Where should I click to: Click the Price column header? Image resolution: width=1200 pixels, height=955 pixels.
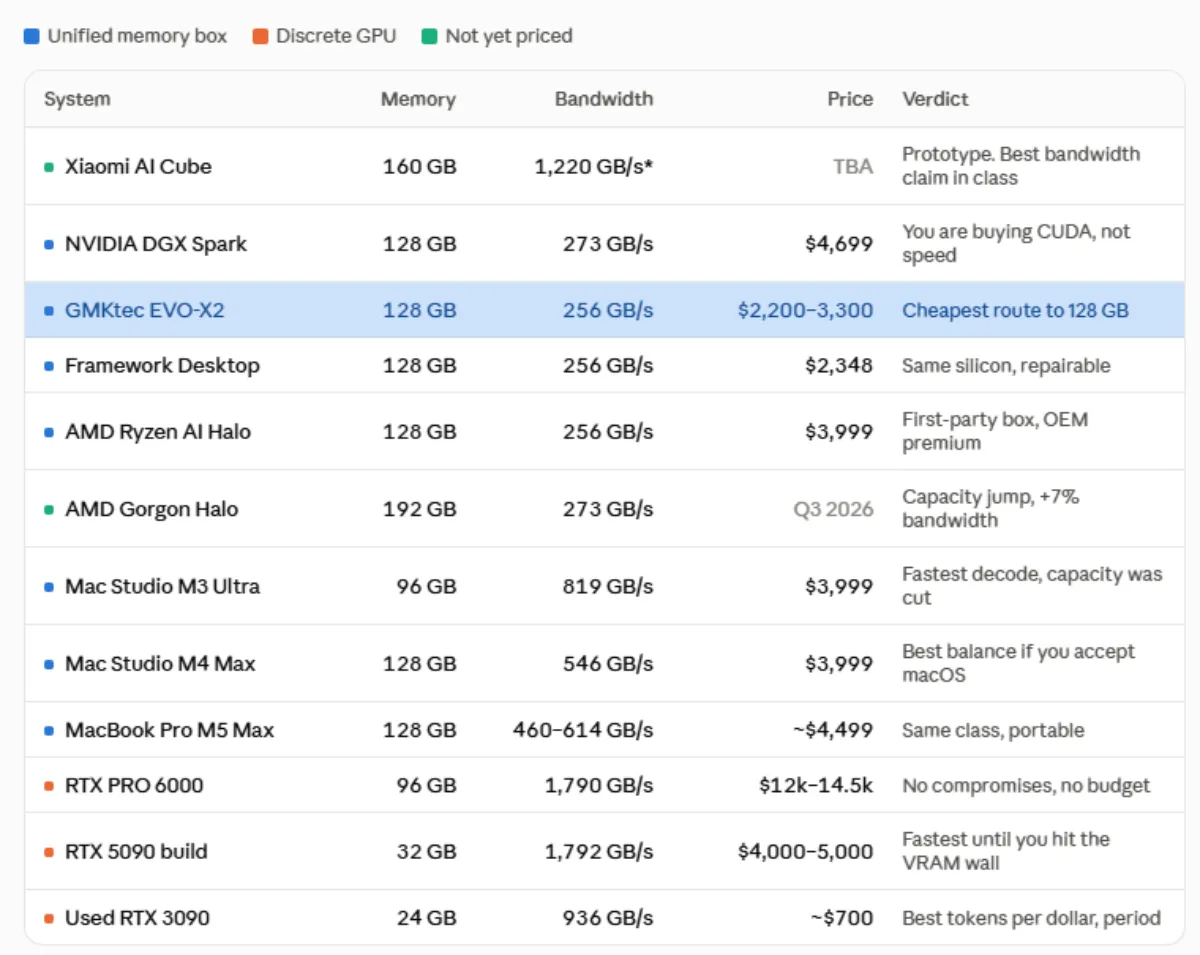[850, 99]
